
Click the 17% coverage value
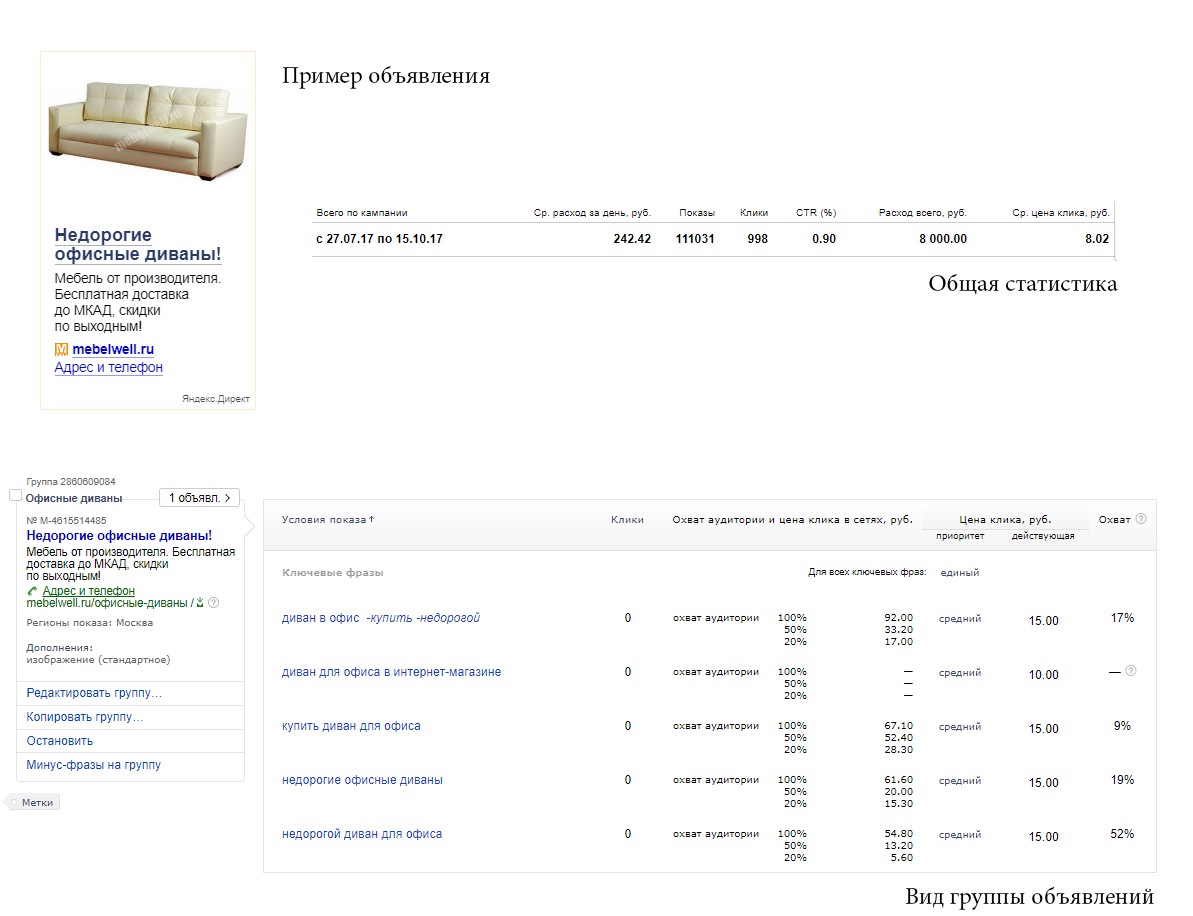[x=1122, y=618]
